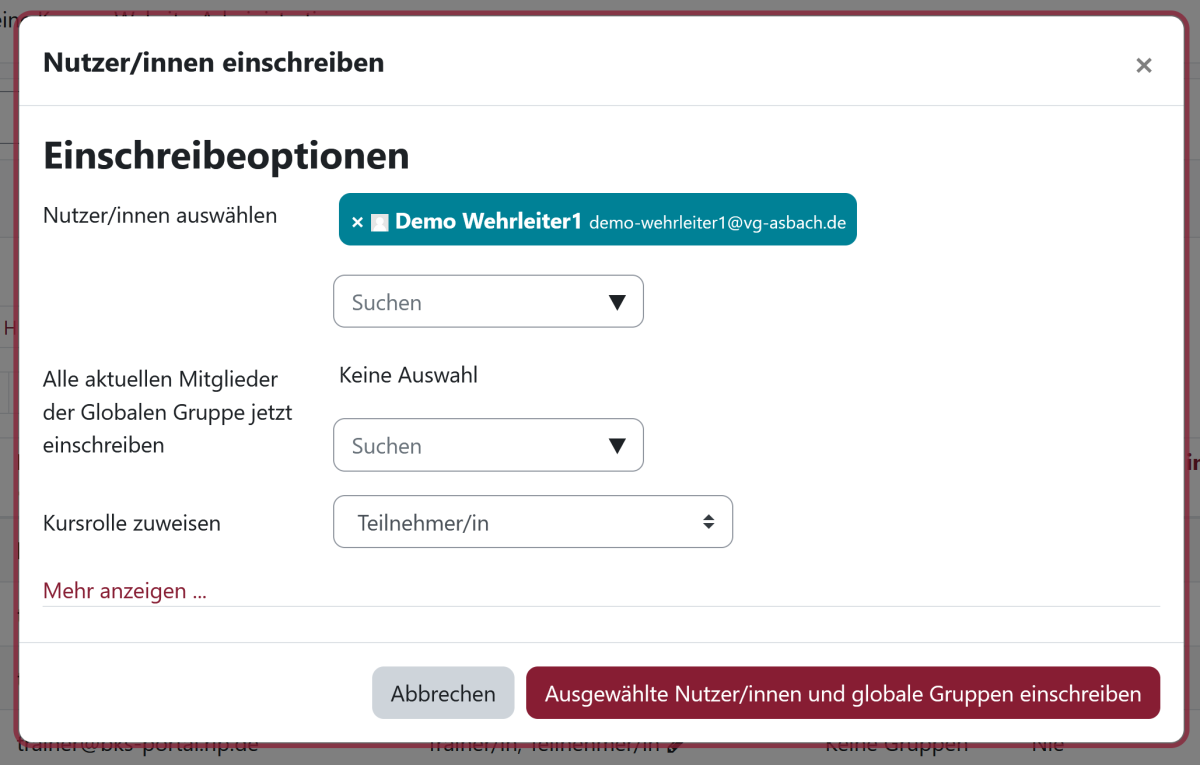Remove Demo Wehrleiter1 via the × icon
Image resolution: width=1200 pixels, height=765 pixels.
(x=357, y=223)
